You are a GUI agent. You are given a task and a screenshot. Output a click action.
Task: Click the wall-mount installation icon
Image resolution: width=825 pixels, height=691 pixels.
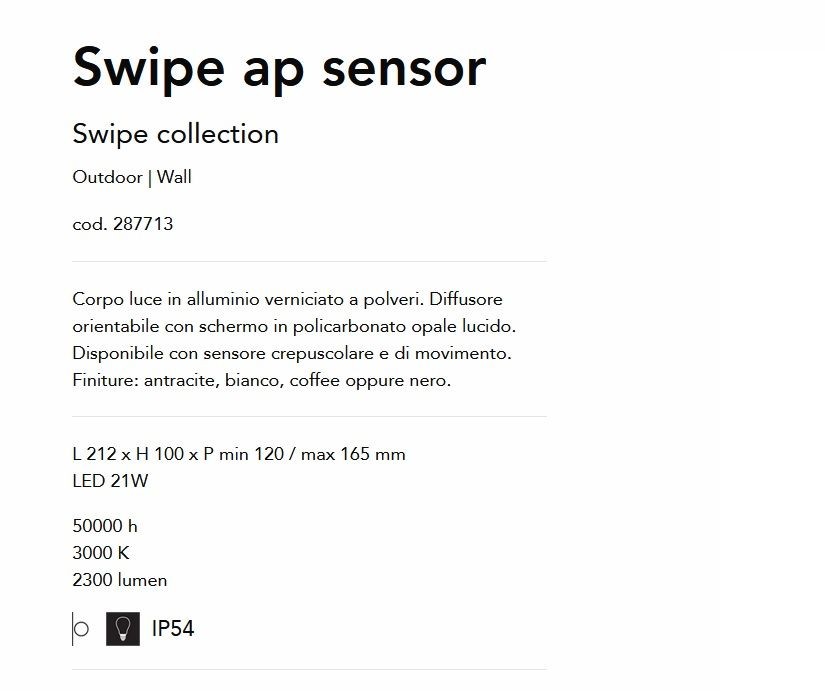(x=81, y=629)
